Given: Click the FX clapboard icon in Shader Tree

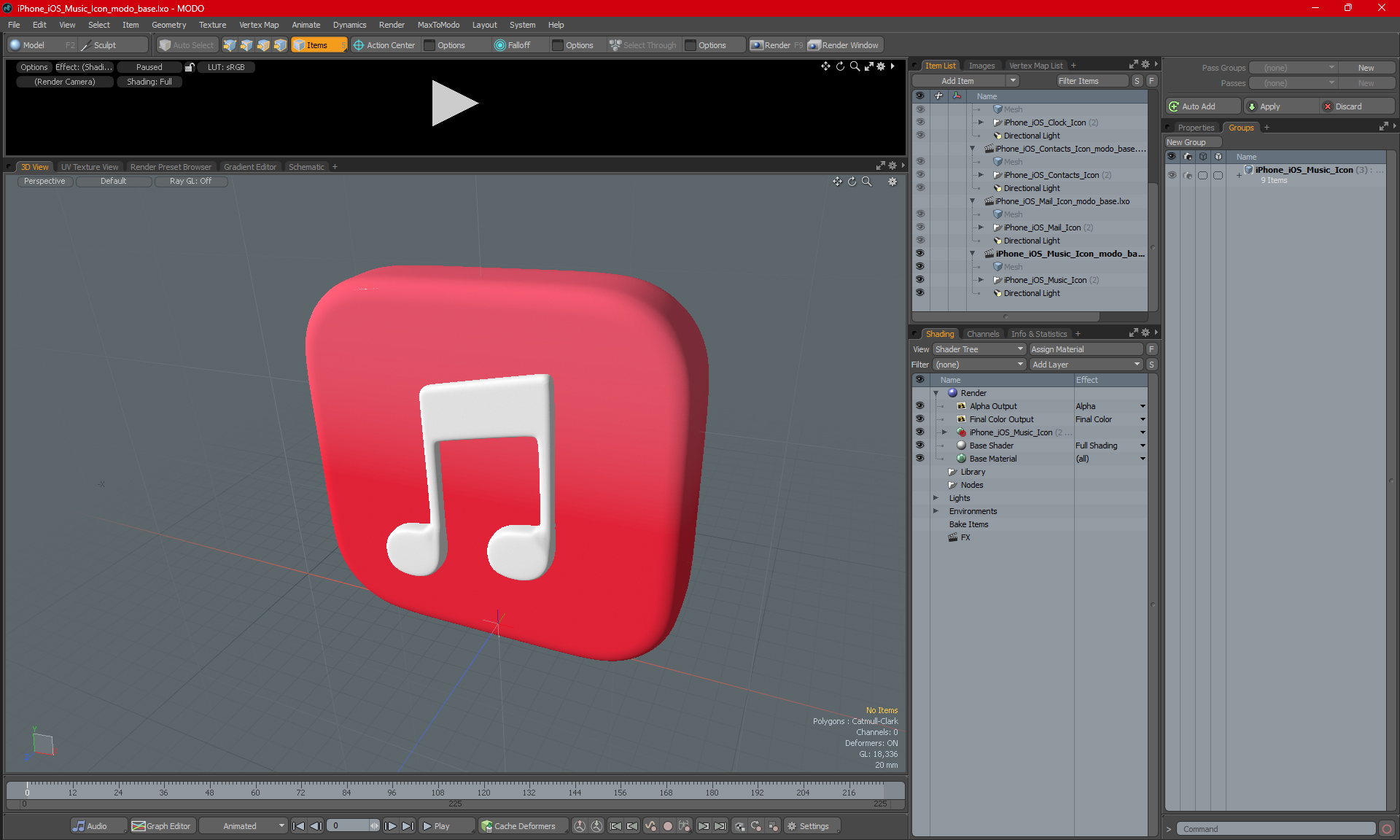Looking at the screenshot, I should [x=952, y=537].
